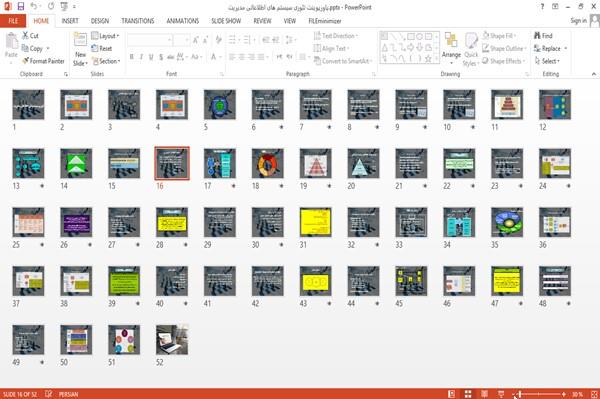
Task: Click the font name input box
Action: [x=149, y=40]
